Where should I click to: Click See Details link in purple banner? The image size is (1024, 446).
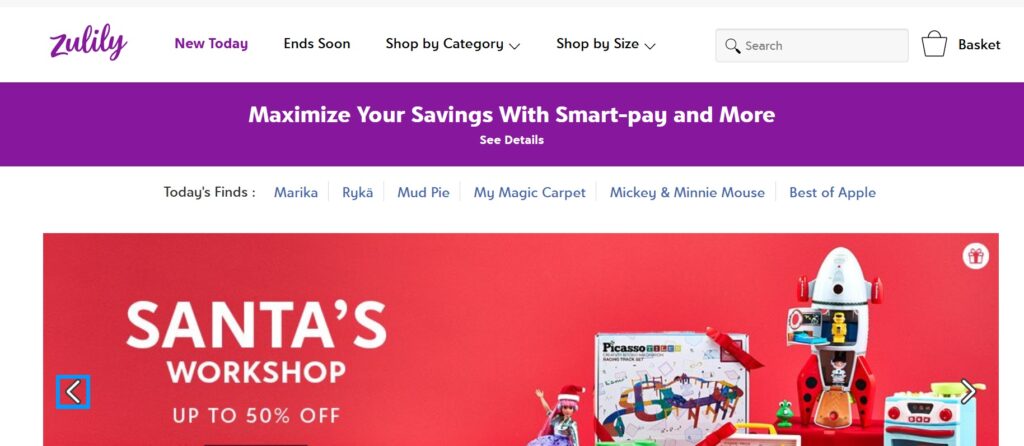coord(511,140)
